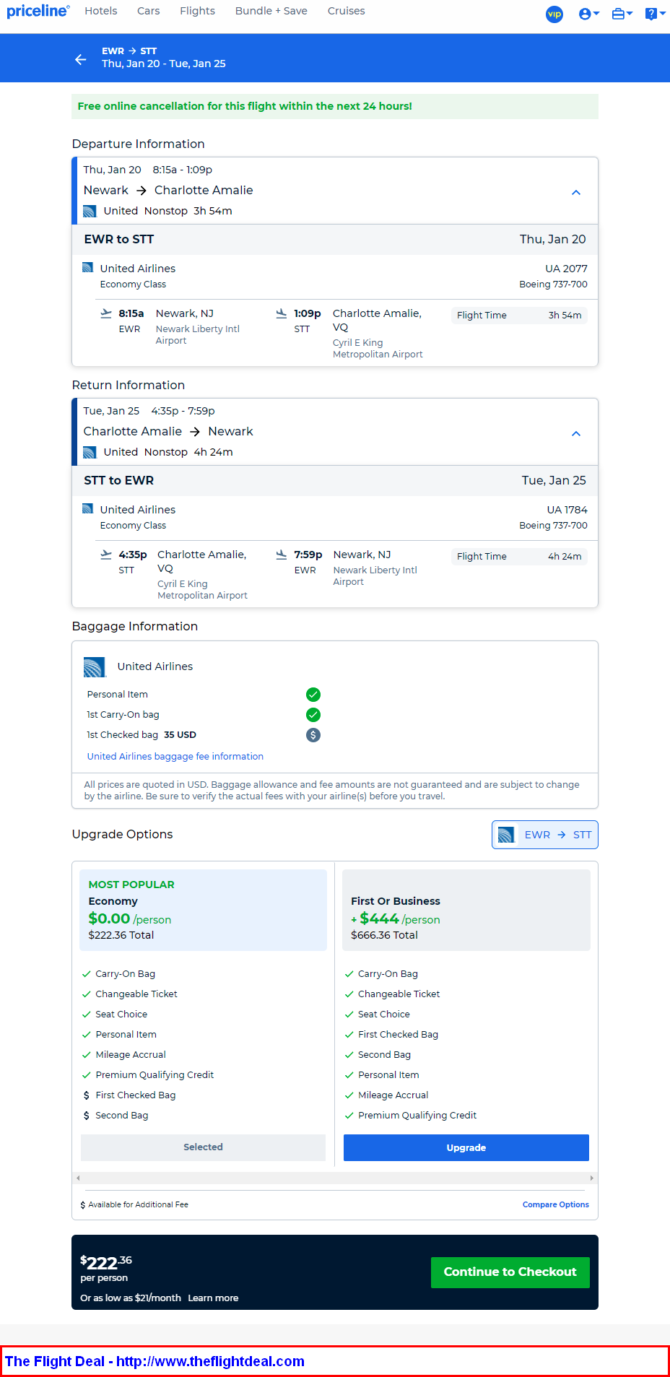
Task: Click the 1st Checked bag dollar icon
Action: (313, 735)
